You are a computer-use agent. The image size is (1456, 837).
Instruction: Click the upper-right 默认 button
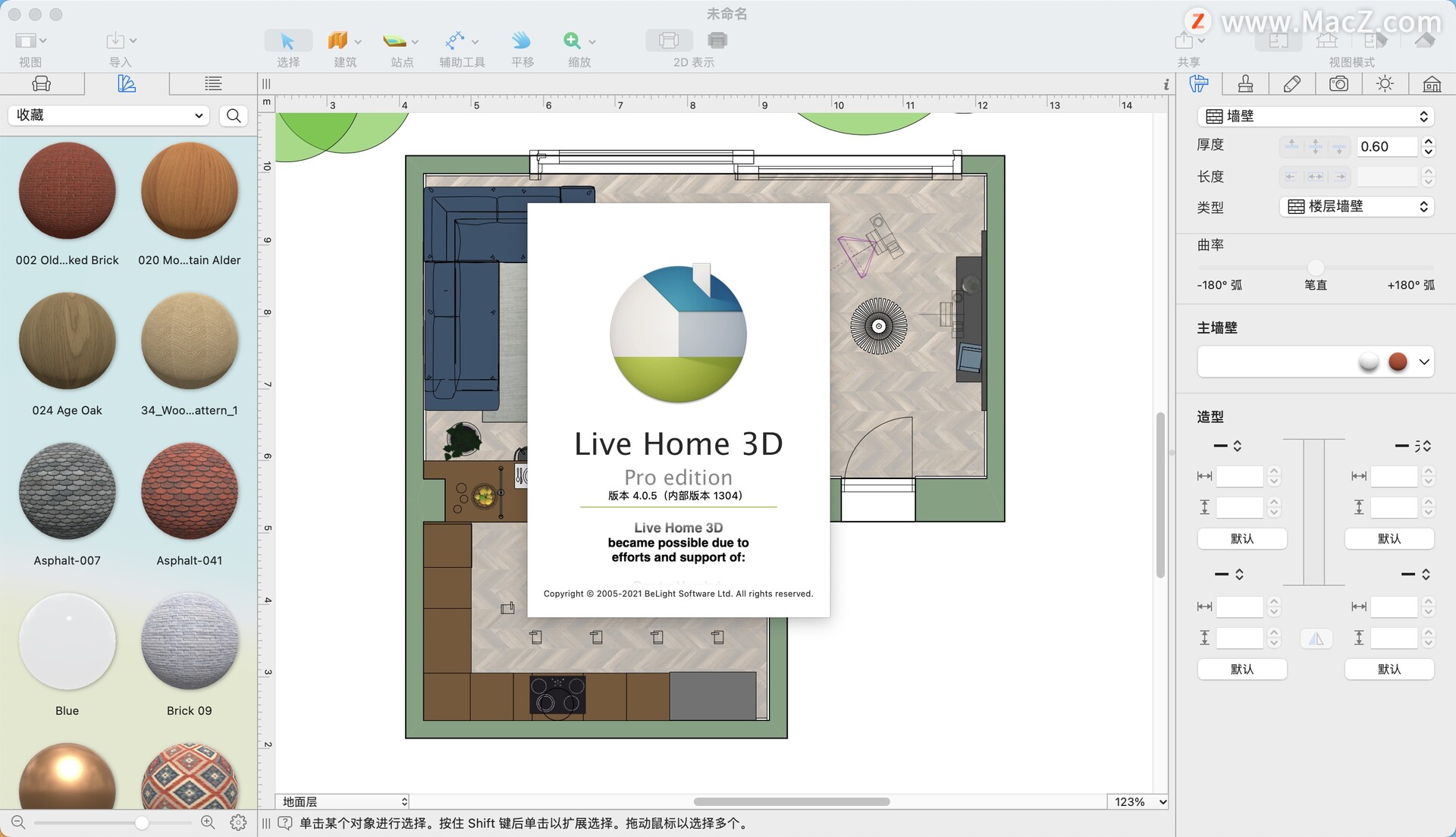1389,538
